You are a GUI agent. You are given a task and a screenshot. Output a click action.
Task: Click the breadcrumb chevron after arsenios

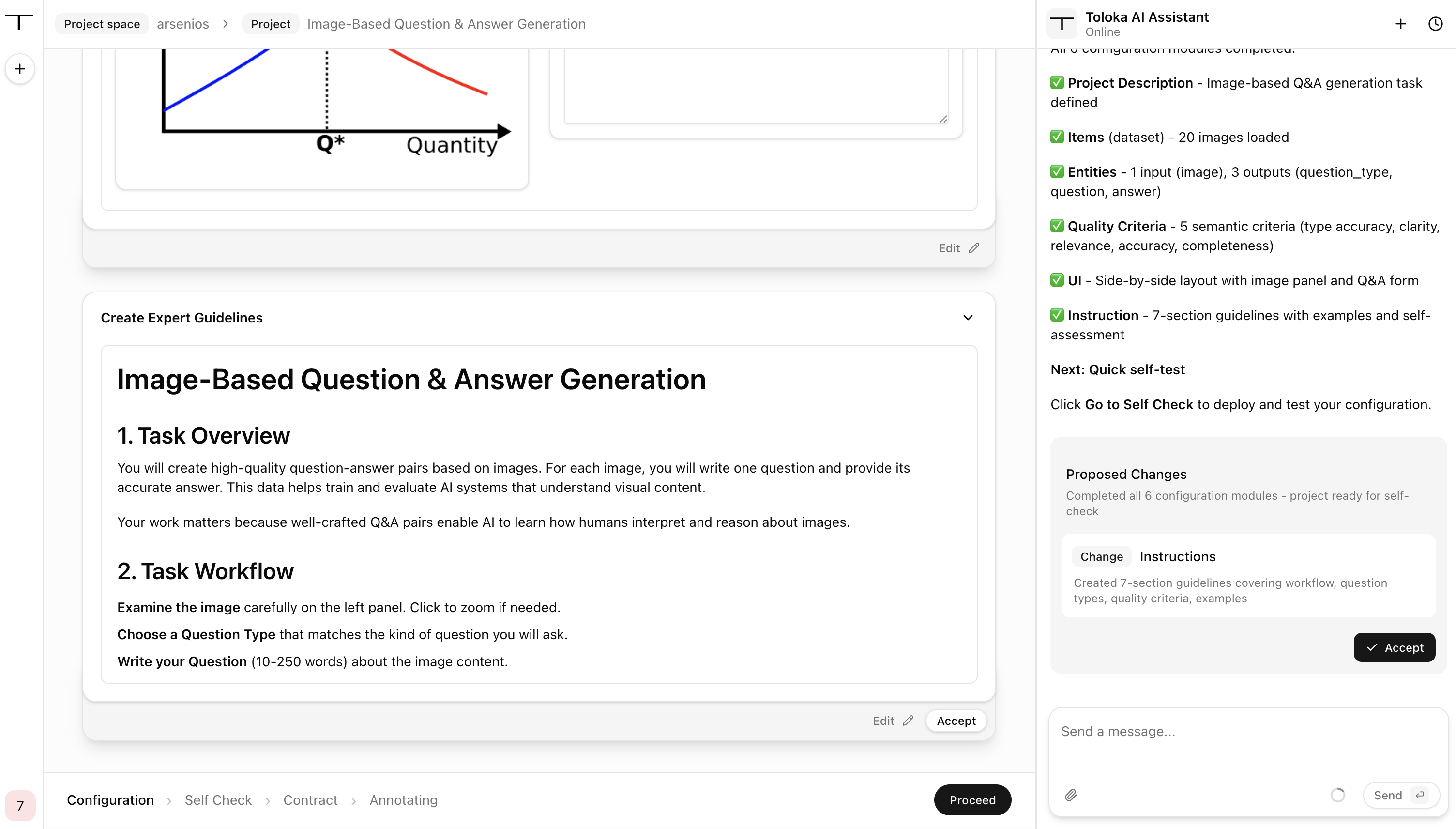coord(225,24)
